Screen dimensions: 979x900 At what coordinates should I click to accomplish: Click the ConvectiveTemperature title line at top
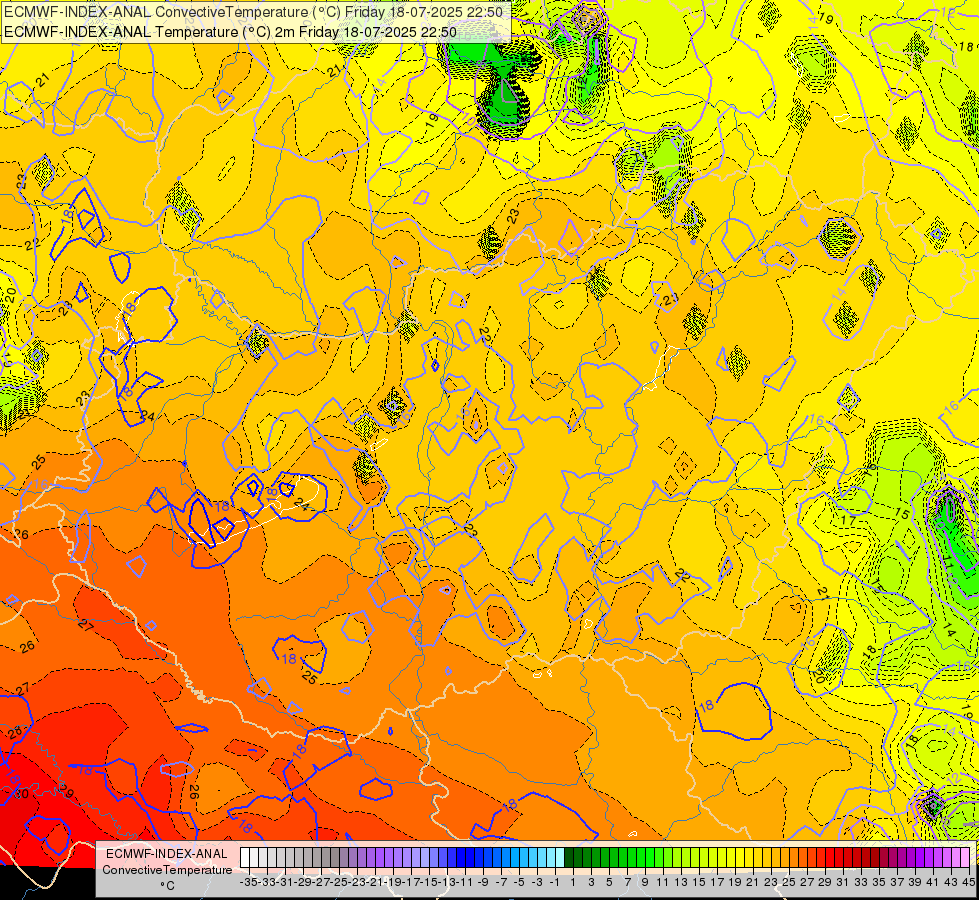(x=253, y=12)
